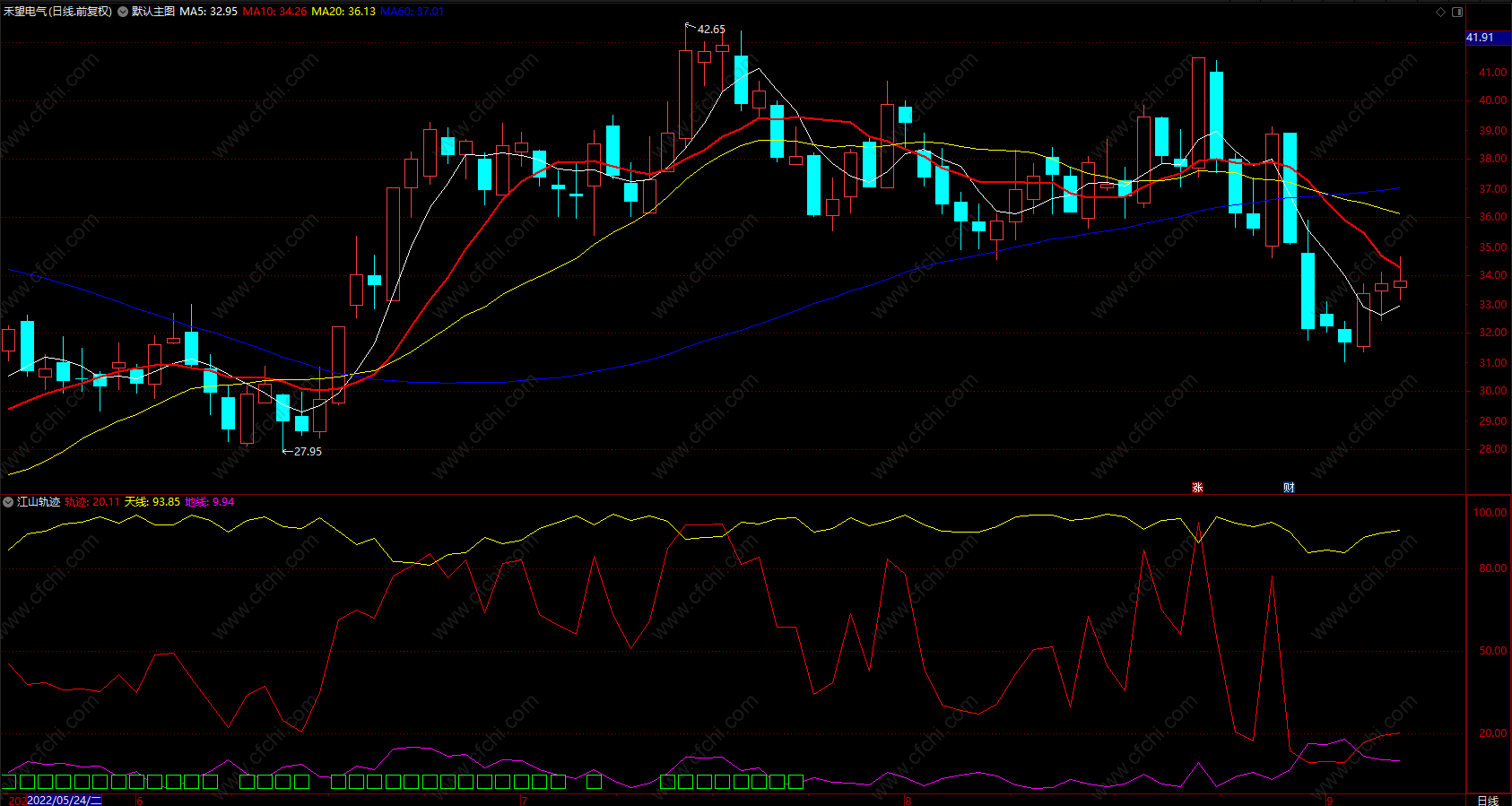The width and height of the screenshot is (1512, 806).
Task: Expand the 江山轨迹 indicator dropdown arrow
Action: (8, 502)
